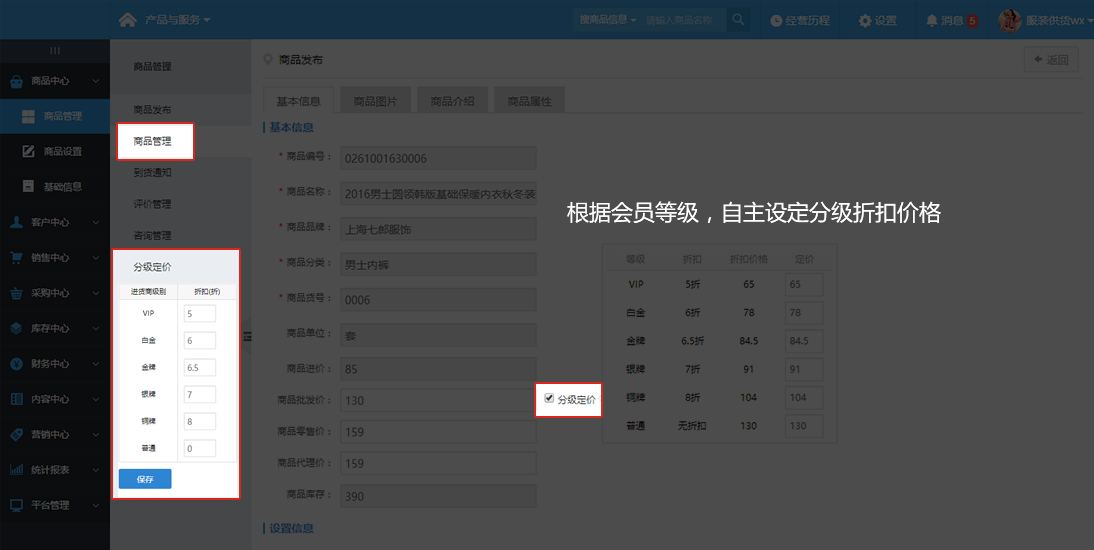Focus the 请输入商品名称 search box
The height and width of the screenshot is (550, 1094).
(683, 20)
